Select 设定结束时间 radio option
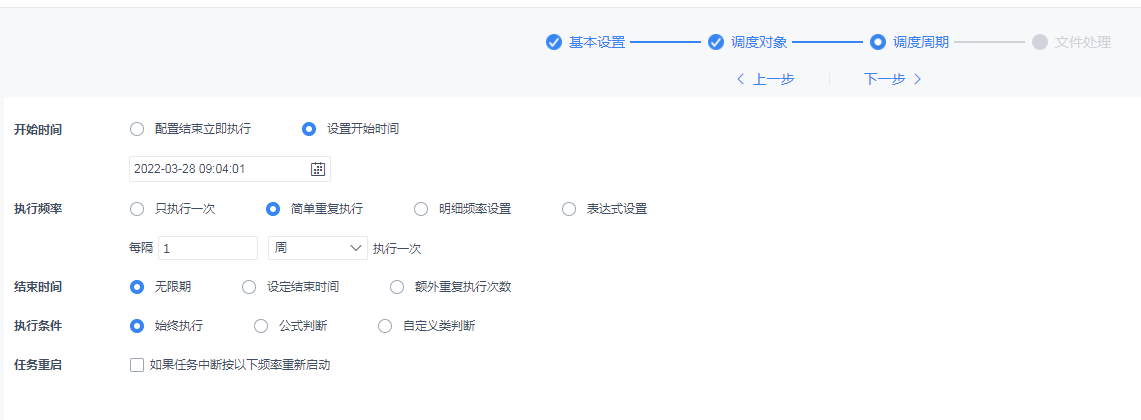The height and width of the screenshot is (420, 1141). point(249,287)
